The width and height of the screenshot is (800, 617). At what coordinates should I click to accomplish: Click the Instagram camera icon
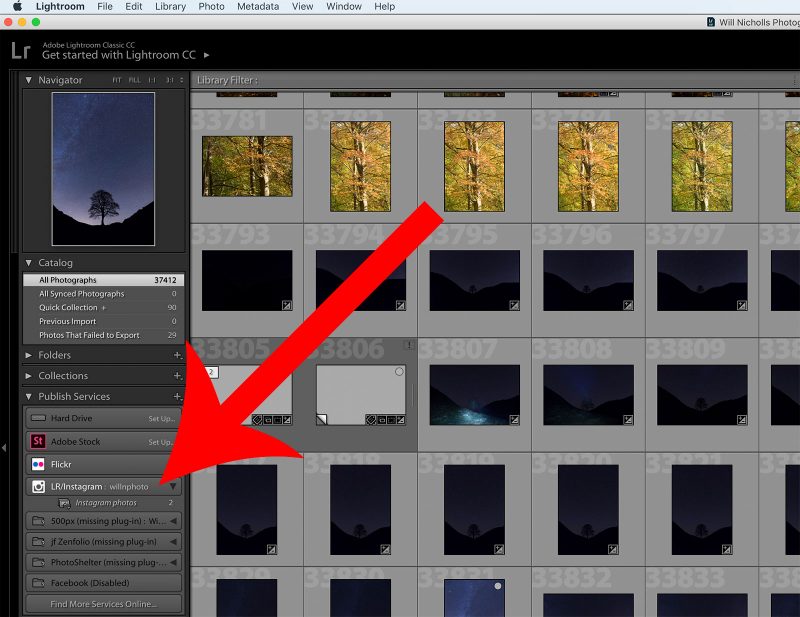38,486
